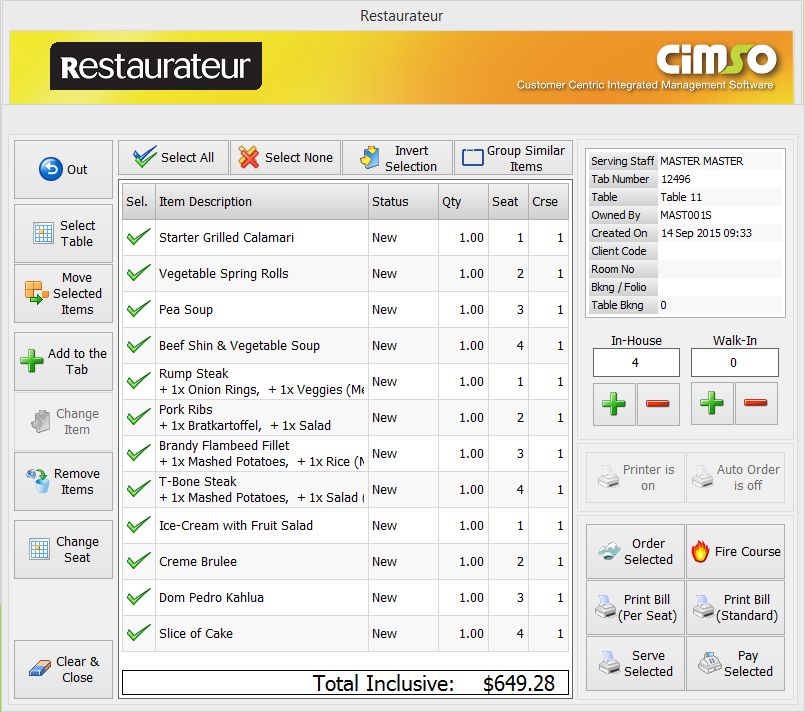The height and width of the screenshot is (712, 805).
Task: Select the Slice of Cake item text
Action: 196,633
